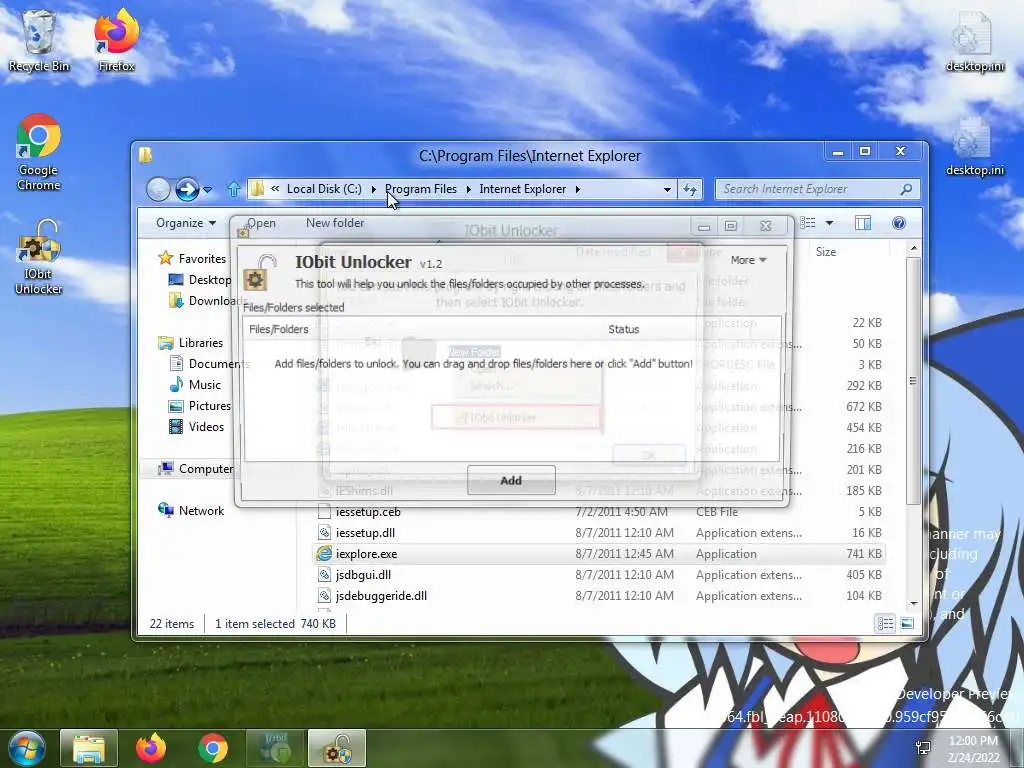
Task: Select the iessetup.ceb file
Action: coord(368,512)
